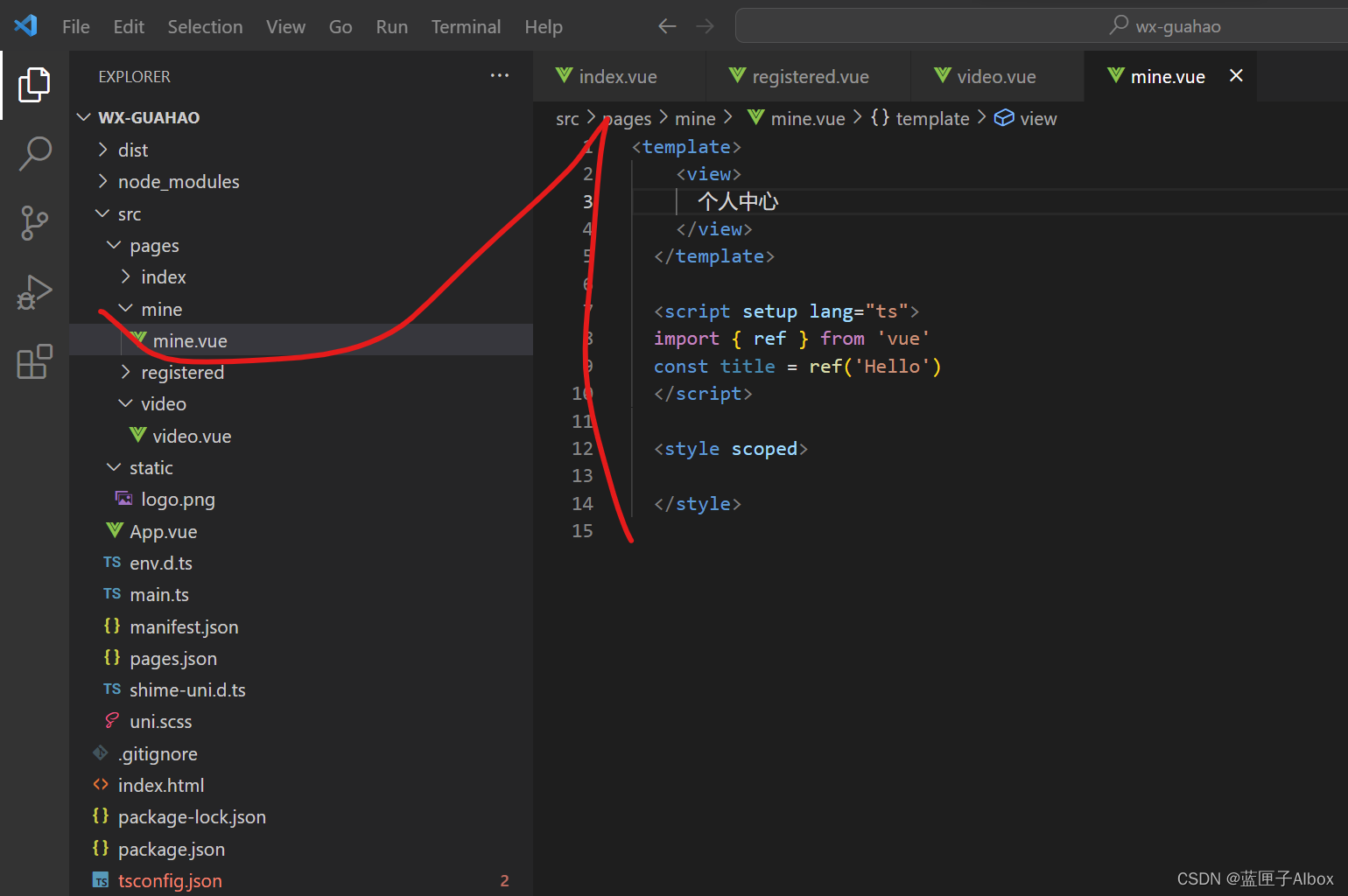This screenshot has height=896, width=1348.
Task: Go forward with the right arrow
Action: (705, 26)
